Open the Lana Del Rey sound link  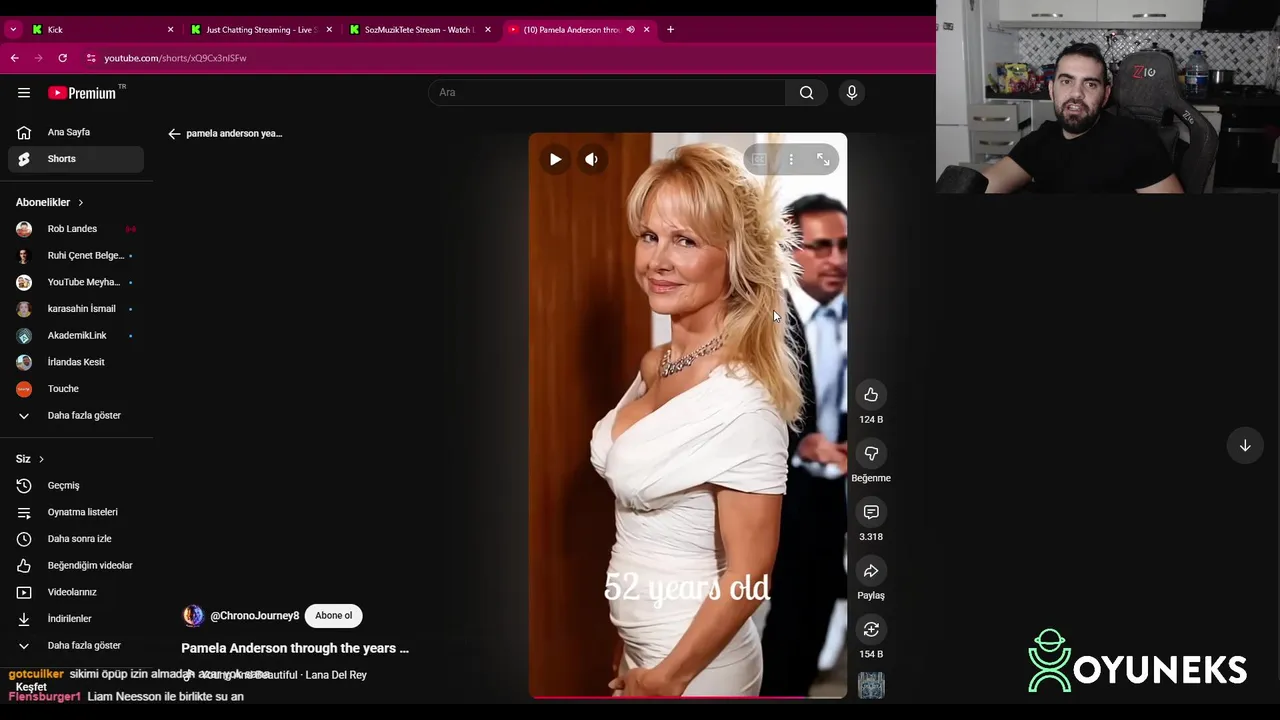(x=284, y=675)
